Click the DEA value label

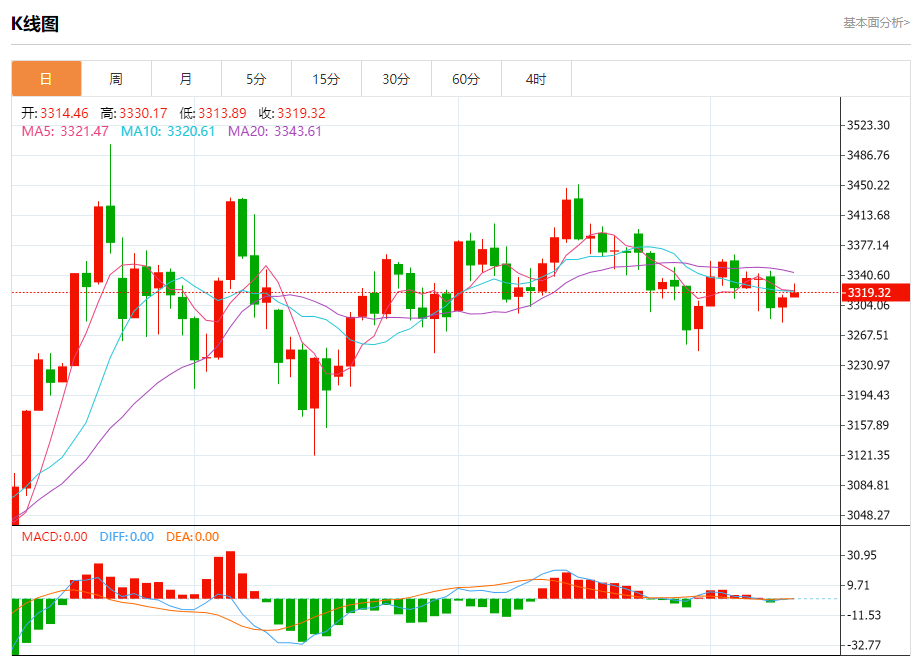192,537
